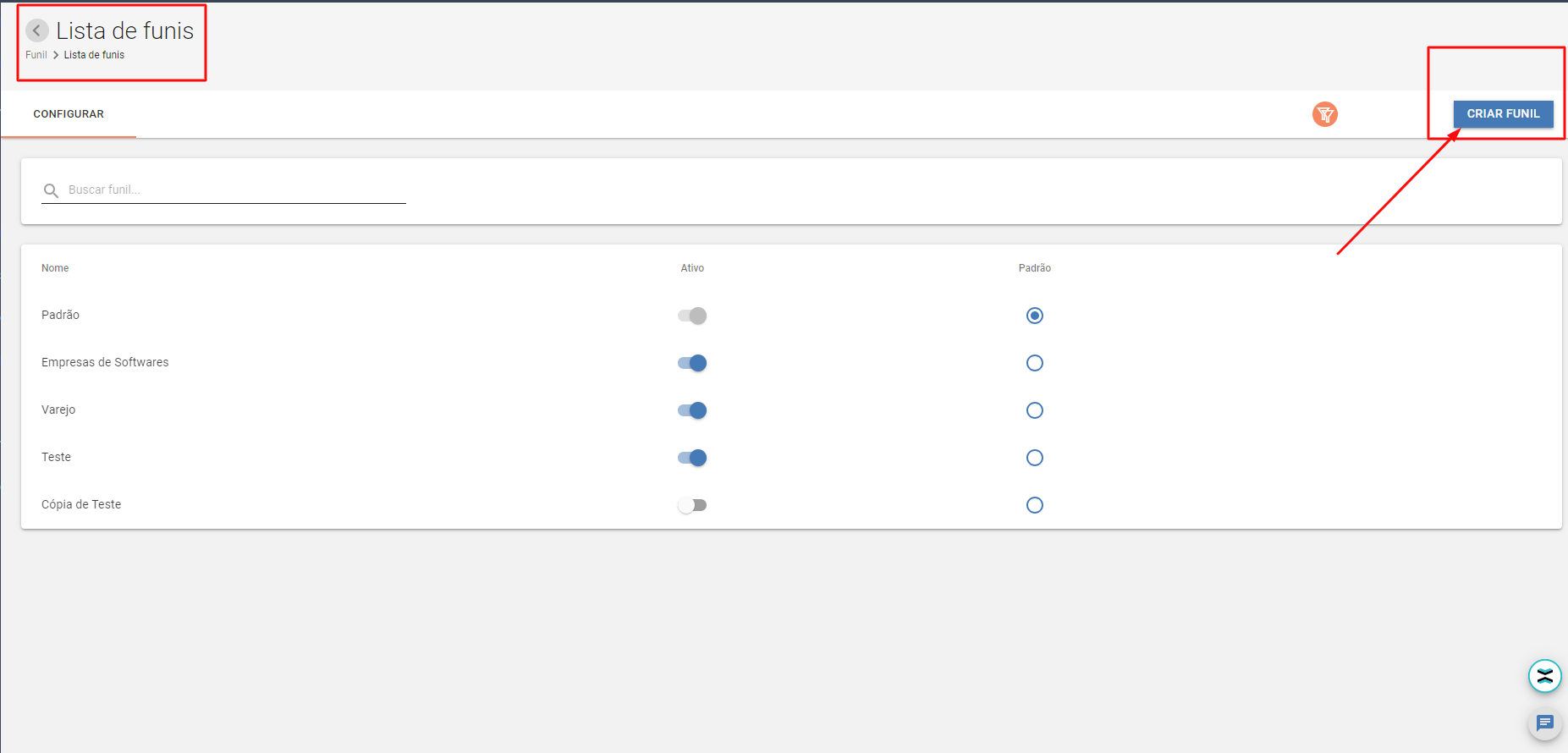Image resolution: width=1568 pixels, height=753 pixels.
Task: Click the Lista de funis breadcrumb
Action: point(94,55)
